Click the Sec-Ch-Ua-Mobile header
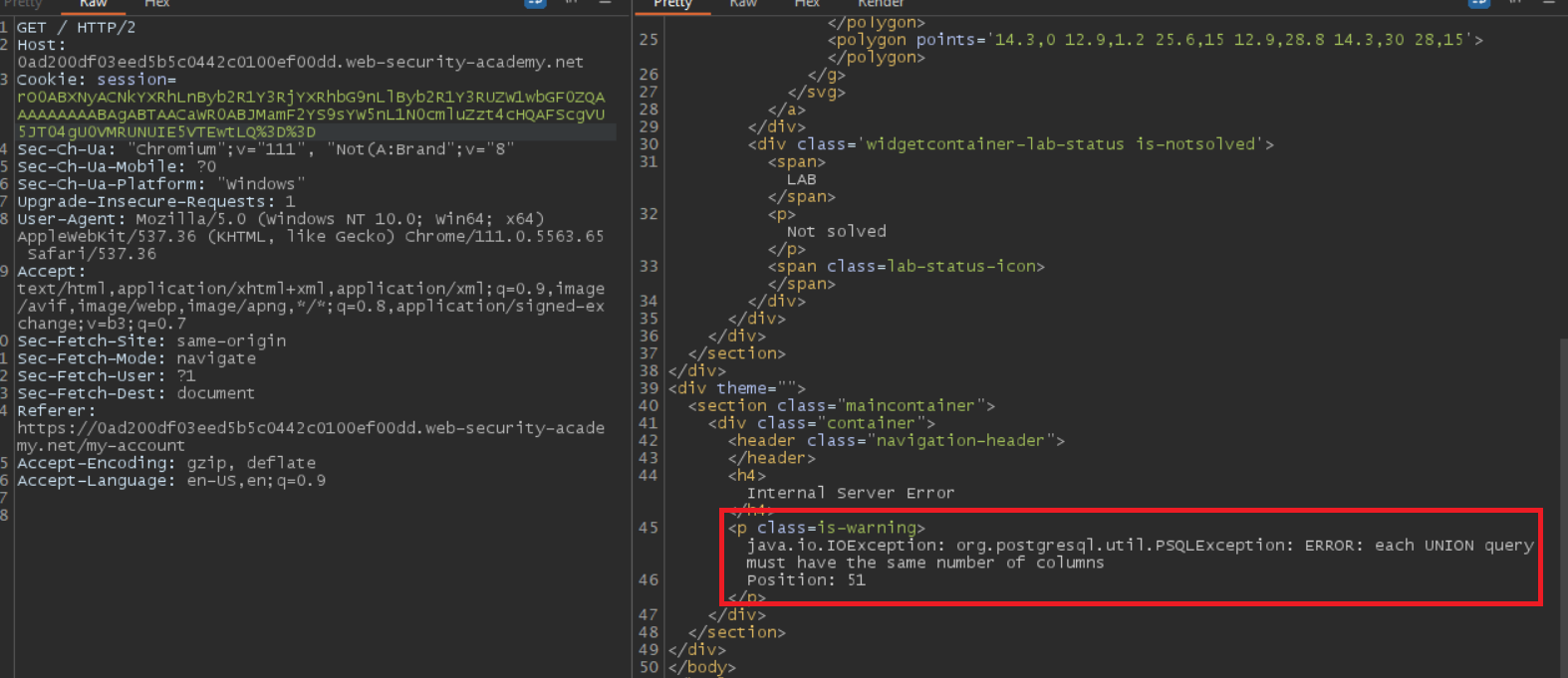 (x=117, y=166)
